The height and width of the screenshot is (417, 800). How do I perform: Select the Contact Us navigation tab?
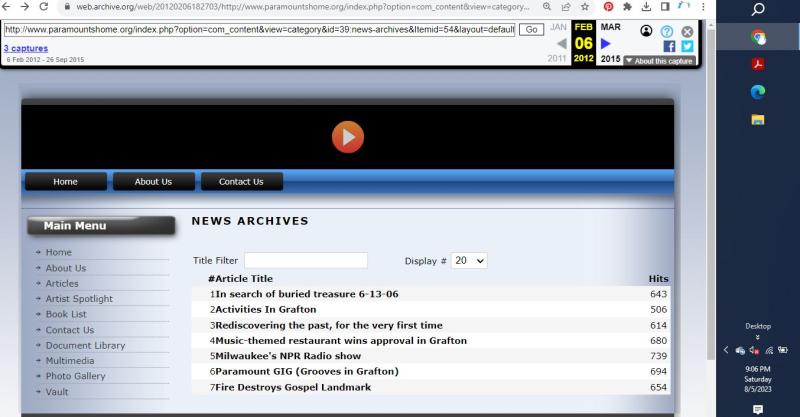tap(241, 182)
